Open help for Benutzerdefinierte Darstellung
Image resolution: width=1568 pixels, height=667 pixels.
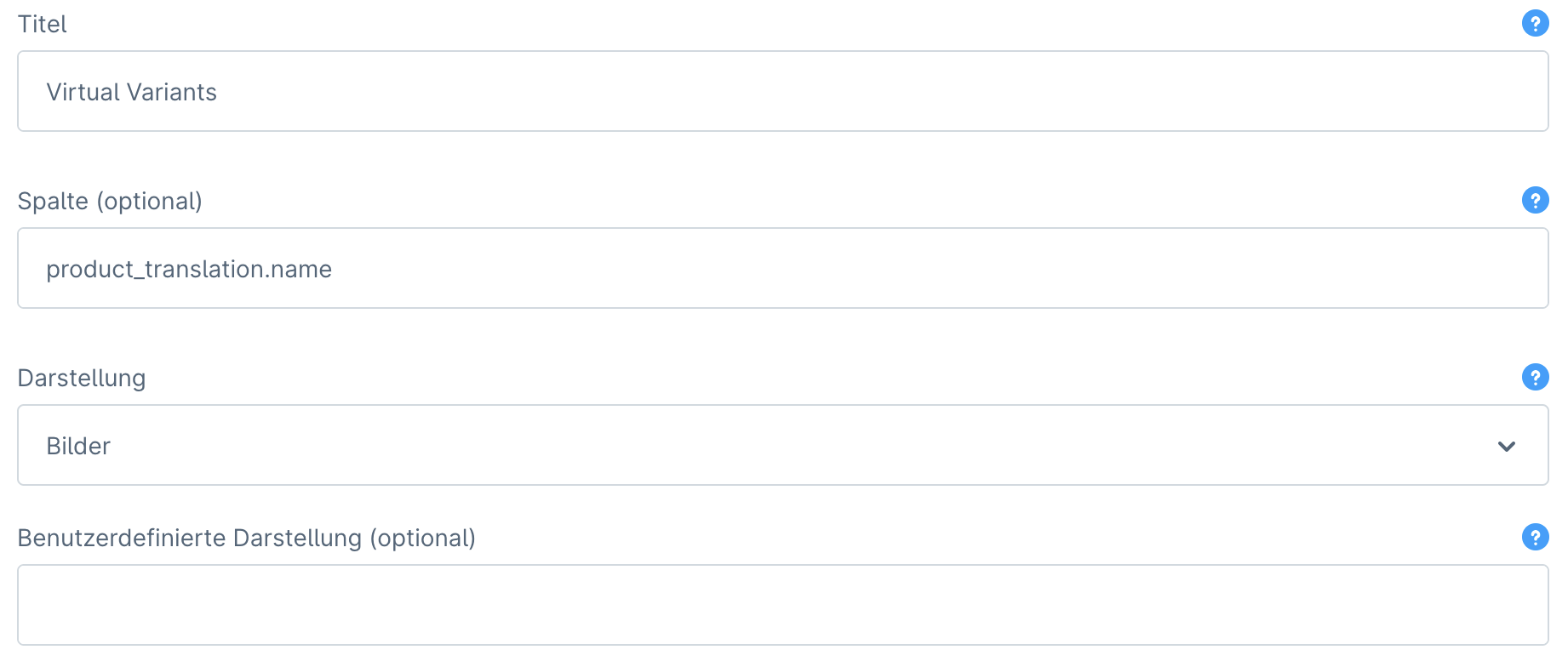pyautogui.click(x=1535, y=537)
